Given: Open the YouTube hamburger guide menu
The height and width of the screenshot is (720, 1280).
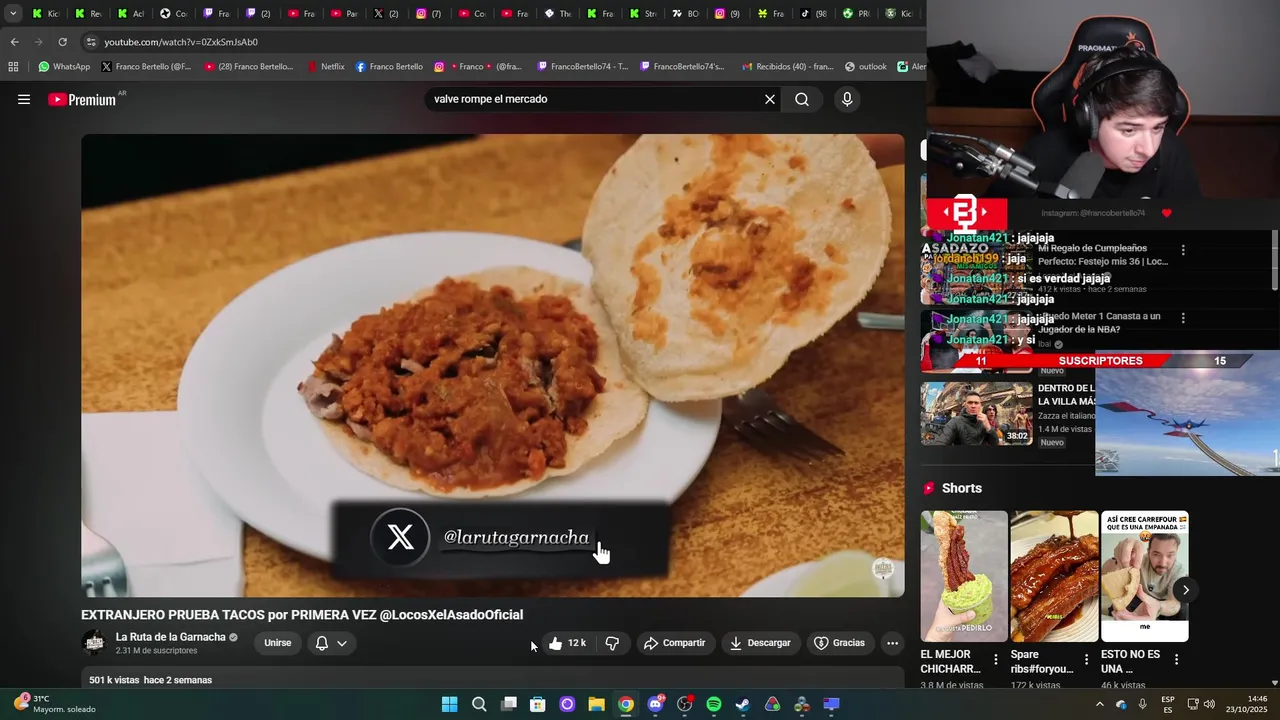Looking at the screenshot, I should point(24,99).
